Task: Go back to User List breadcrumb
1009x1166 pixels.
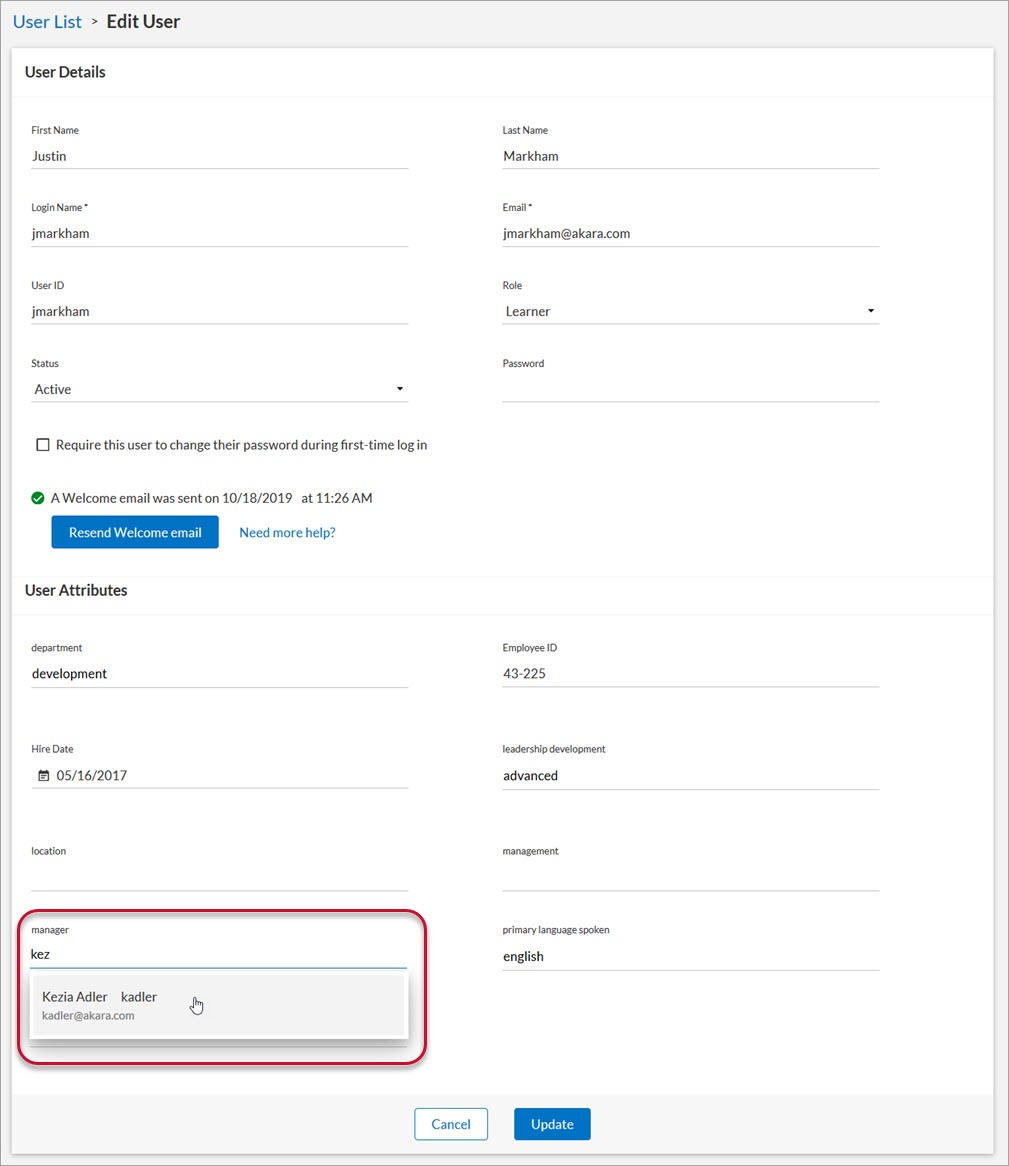Action: pos(47,21)
